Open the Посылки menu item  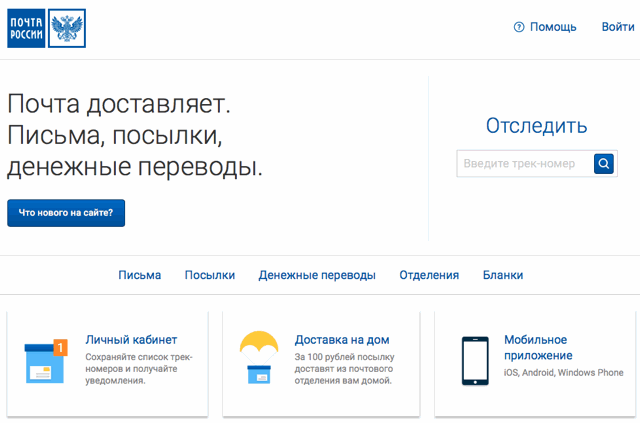(x=210, y=275)
